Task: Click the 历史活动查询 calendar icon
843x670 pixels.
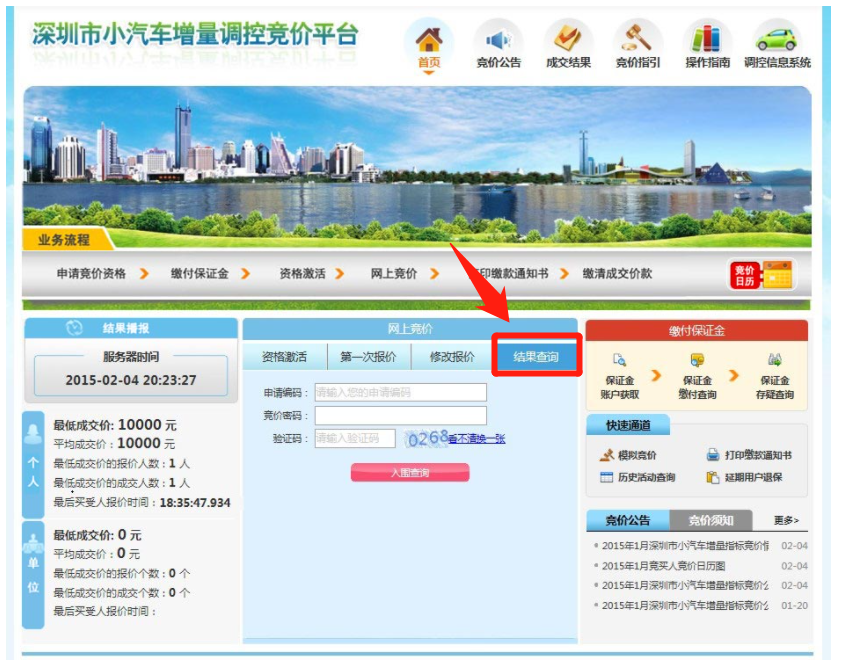Action: [607, 478]
